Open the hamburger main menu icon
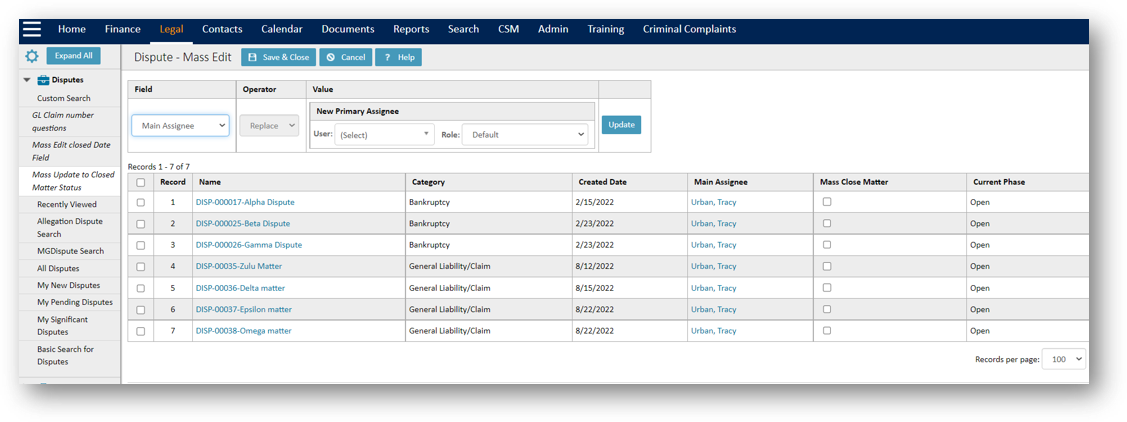Screen dimensions: 1127x422 point(32,29)
